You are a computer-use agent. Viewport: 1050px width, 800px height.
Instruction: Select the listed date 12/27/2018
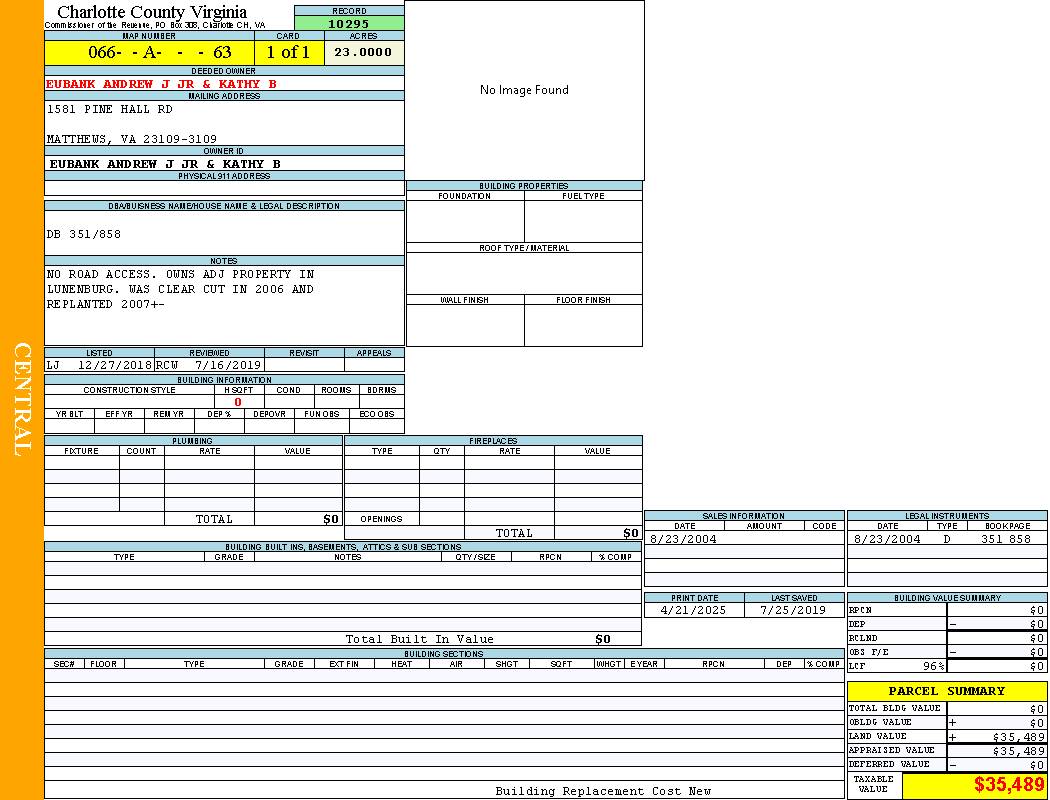[x=114, y=365]
